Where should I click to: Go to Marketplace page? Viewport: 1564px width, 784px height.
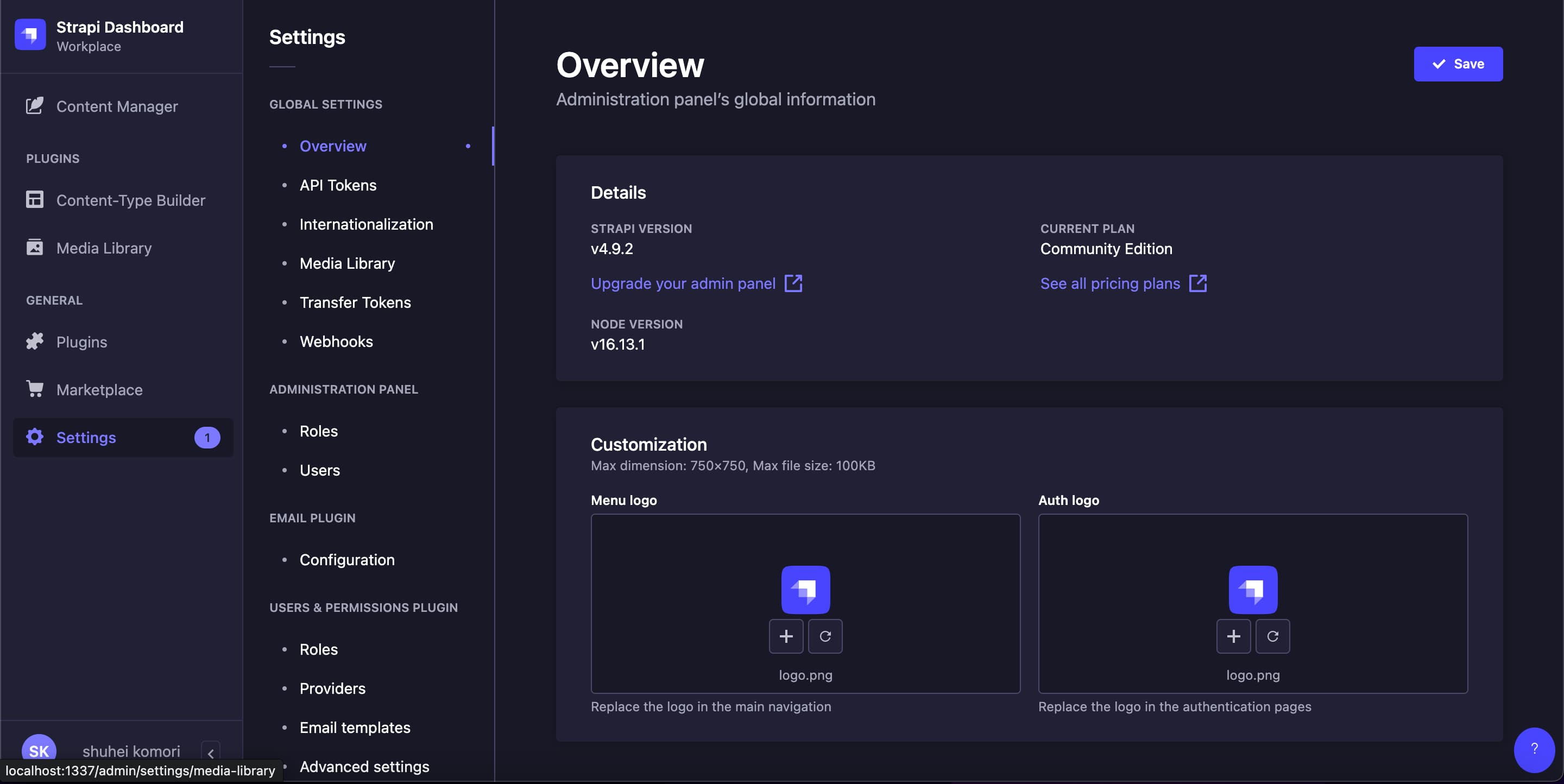click(99, 390)
